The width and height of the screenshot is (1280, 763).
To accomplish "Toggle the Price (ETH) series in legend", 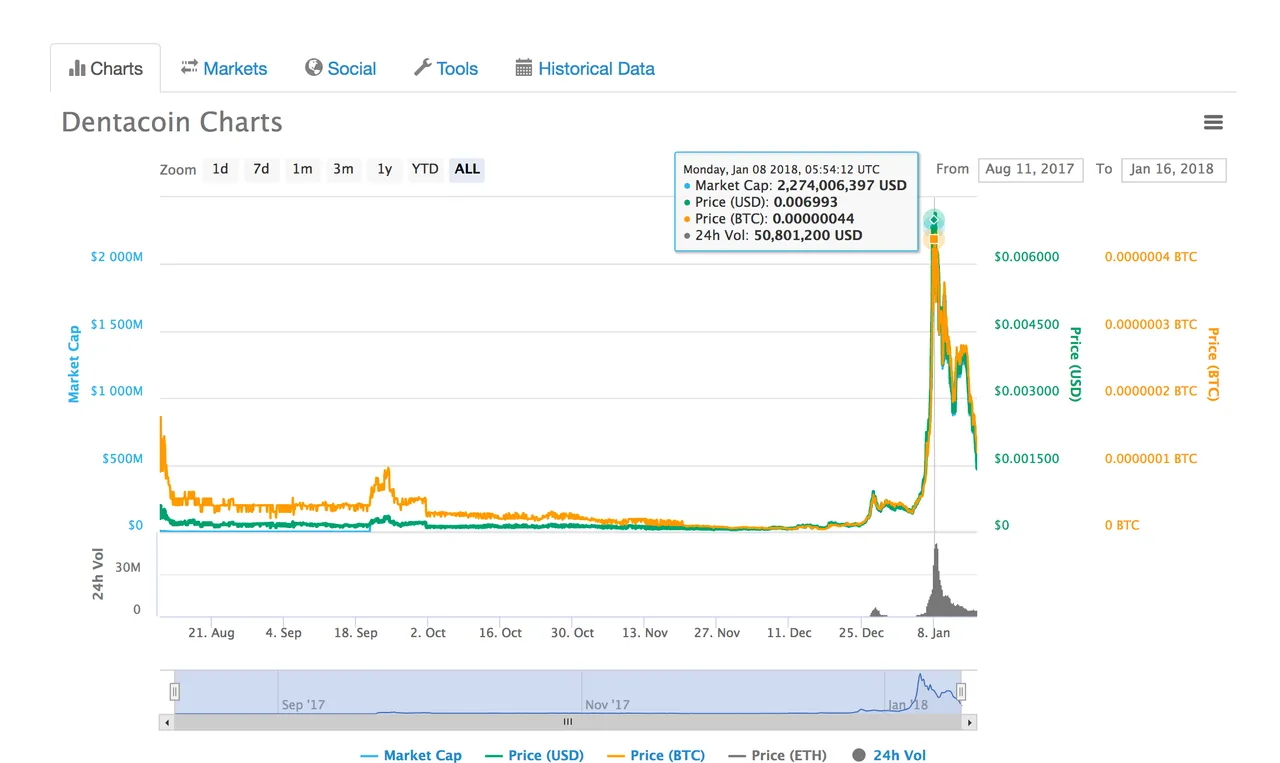I will point(778,755).
